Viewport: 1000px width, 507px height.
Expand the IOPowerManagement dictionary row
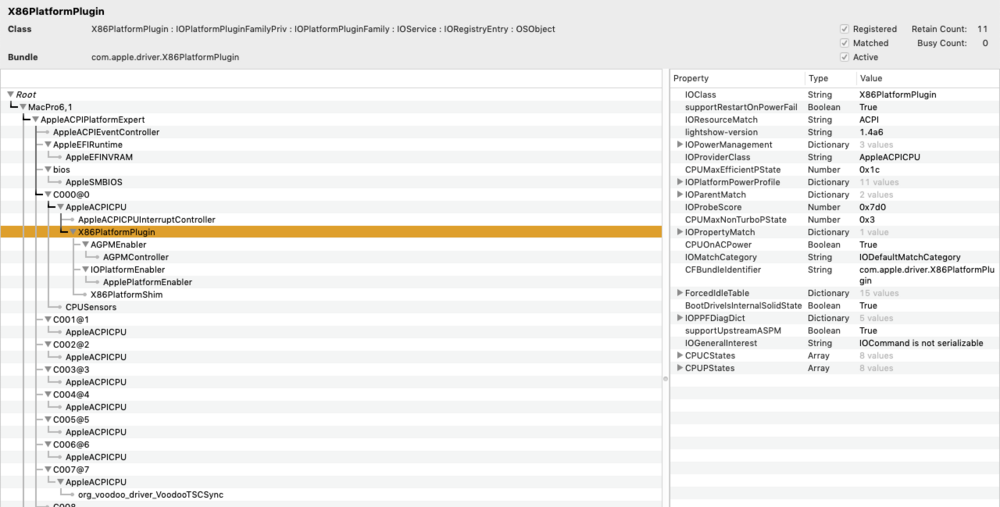coord(680,145)
